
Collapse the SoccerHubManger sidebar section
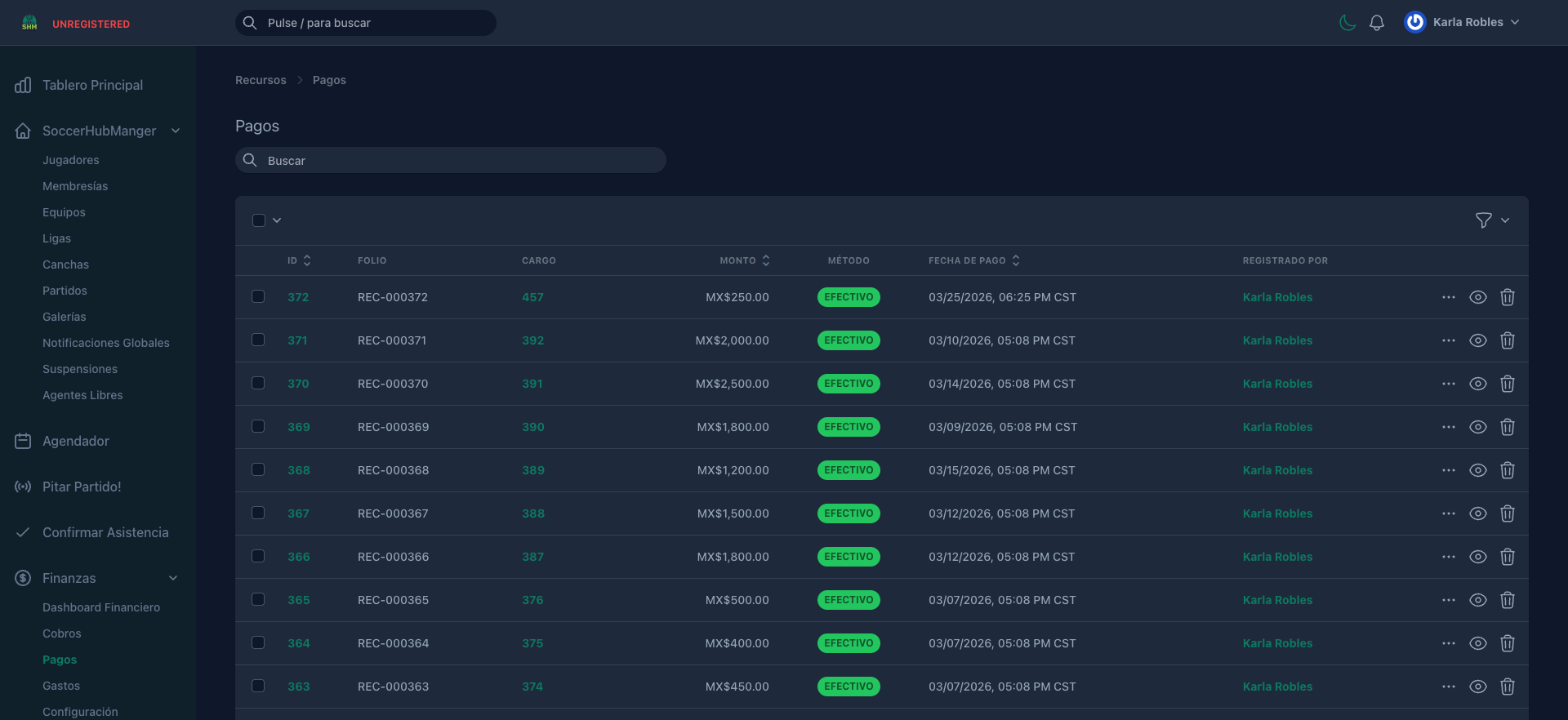(x=176, y=131)
